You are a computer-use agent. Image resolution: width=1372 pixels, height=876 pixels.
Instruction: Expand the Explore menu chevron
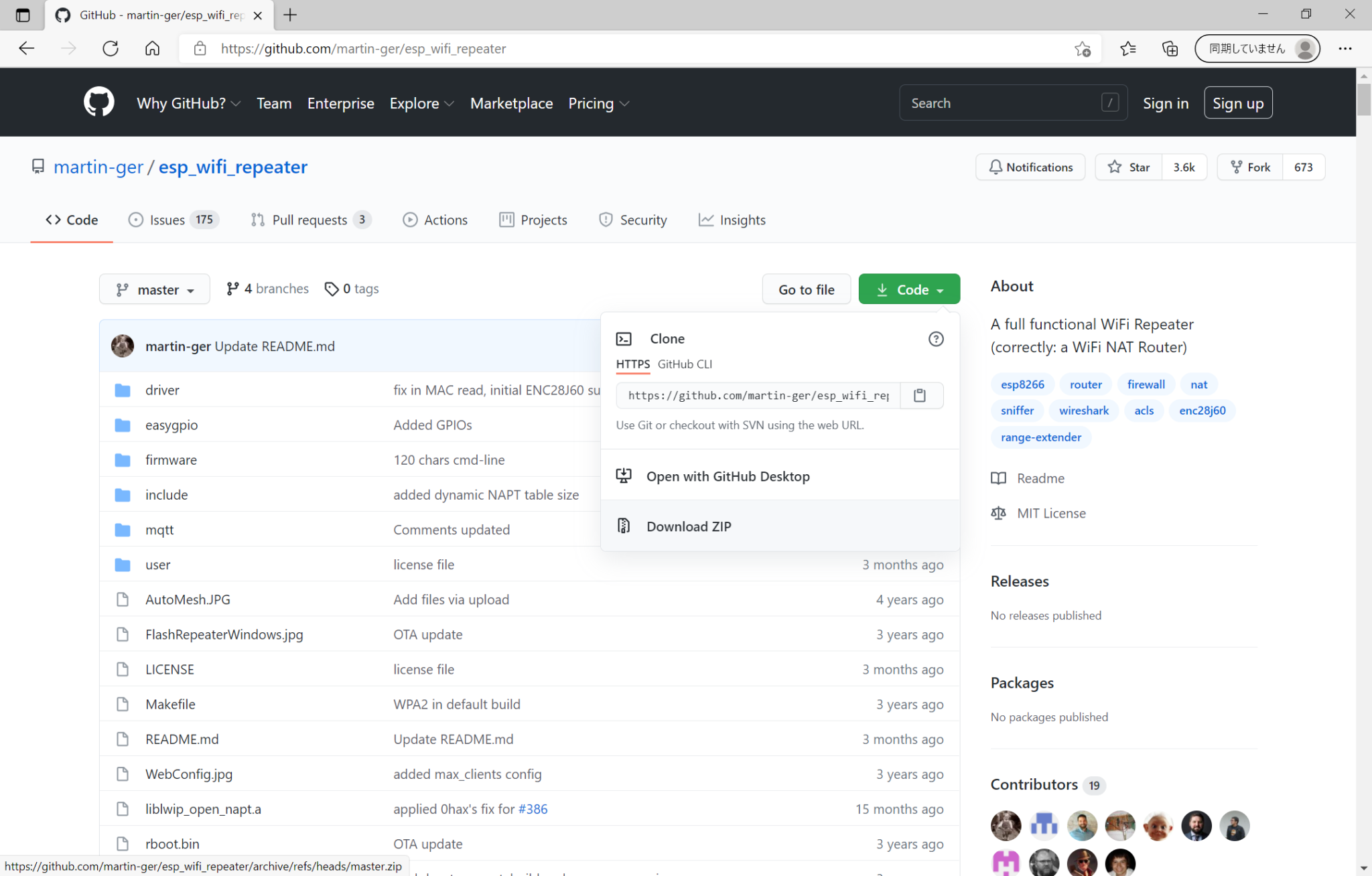448,104
